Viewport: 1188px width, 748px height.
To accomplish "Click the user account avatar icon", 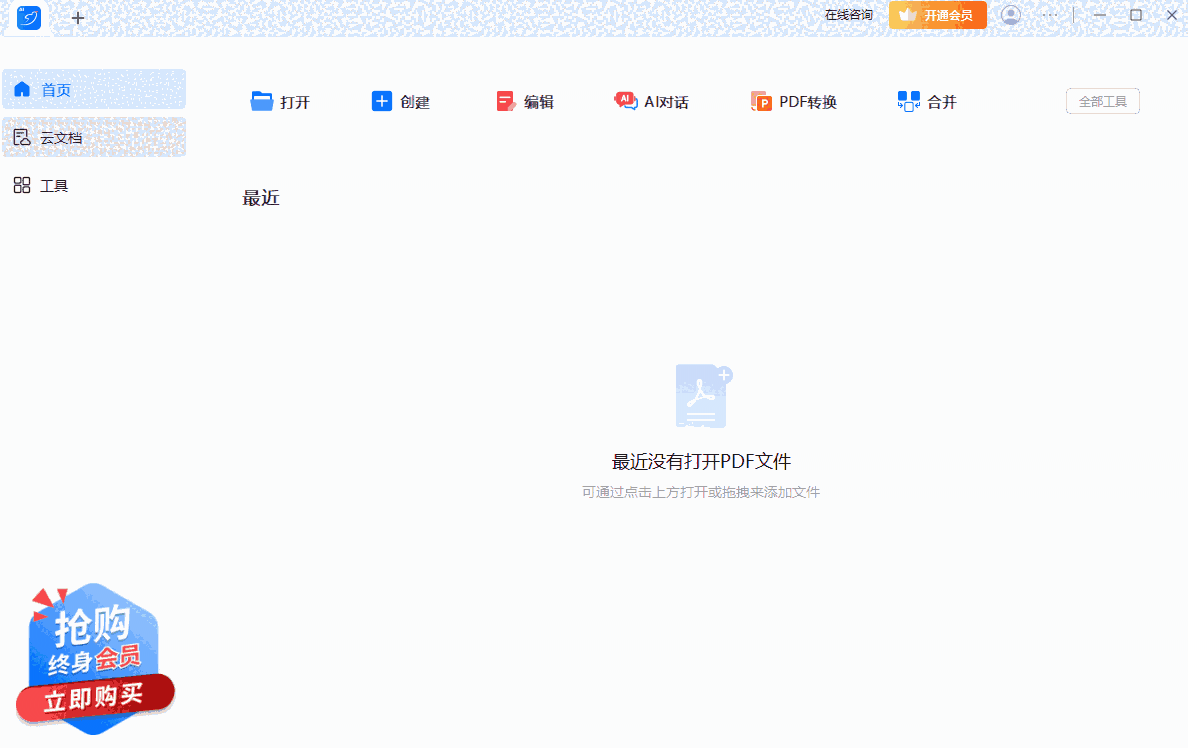I will [1010, 15].
